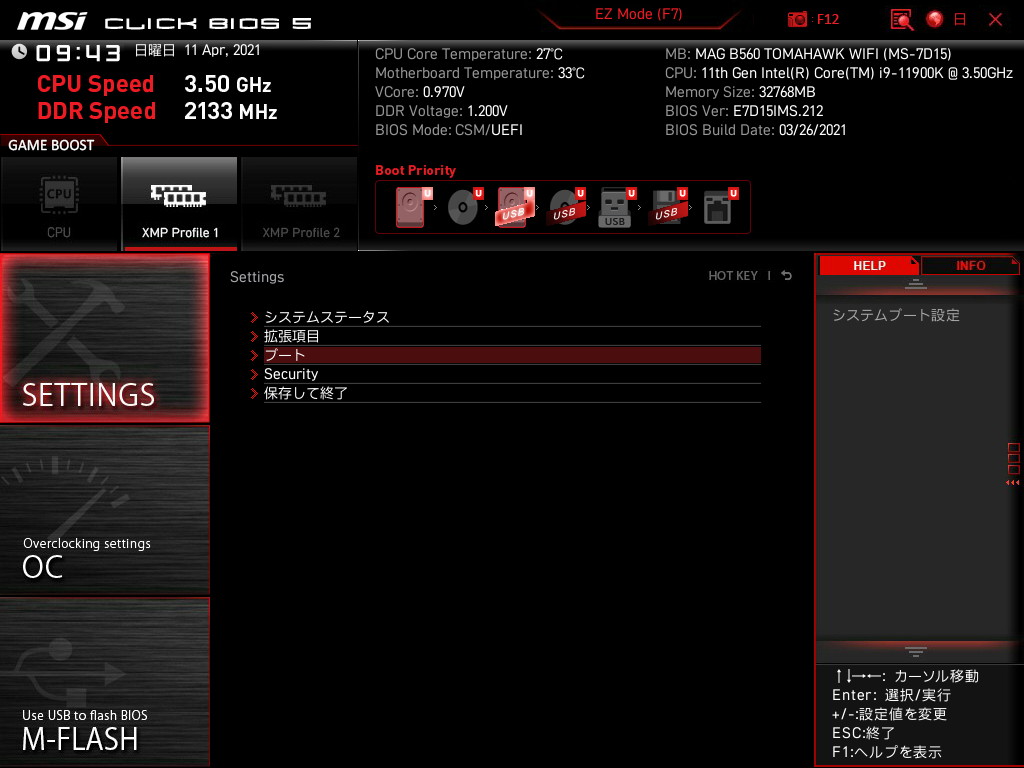Click the help panel bottom scroll handle
Image resolution: width=1024 pixels, height=768 pixels.
pyautogui.click(x=916, y=651)
